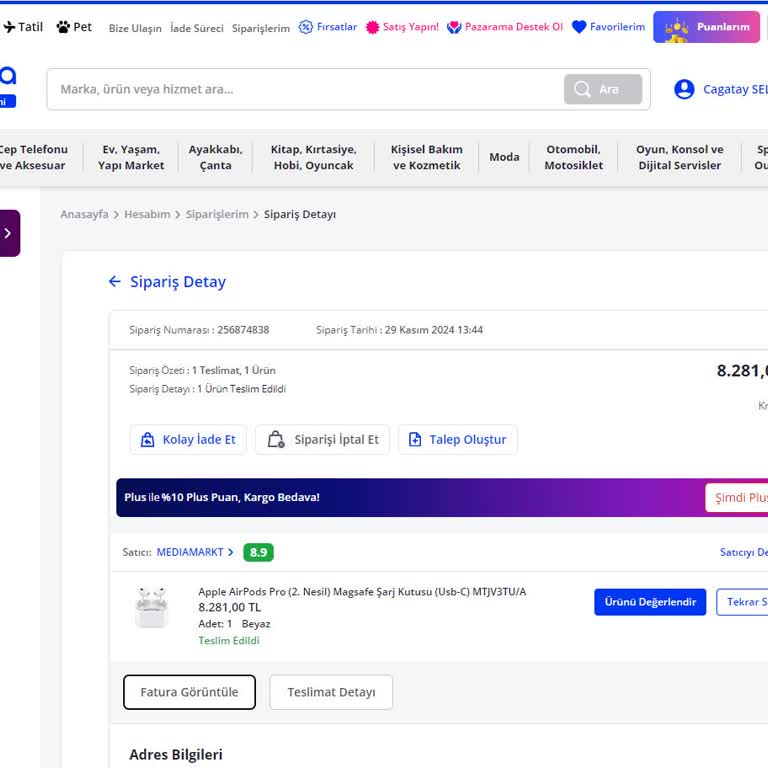Image resolution: width=768 pixels, height=768 pixels.
Task: Click the AirPods Pro product thumbnail
Action: [152, 607]
